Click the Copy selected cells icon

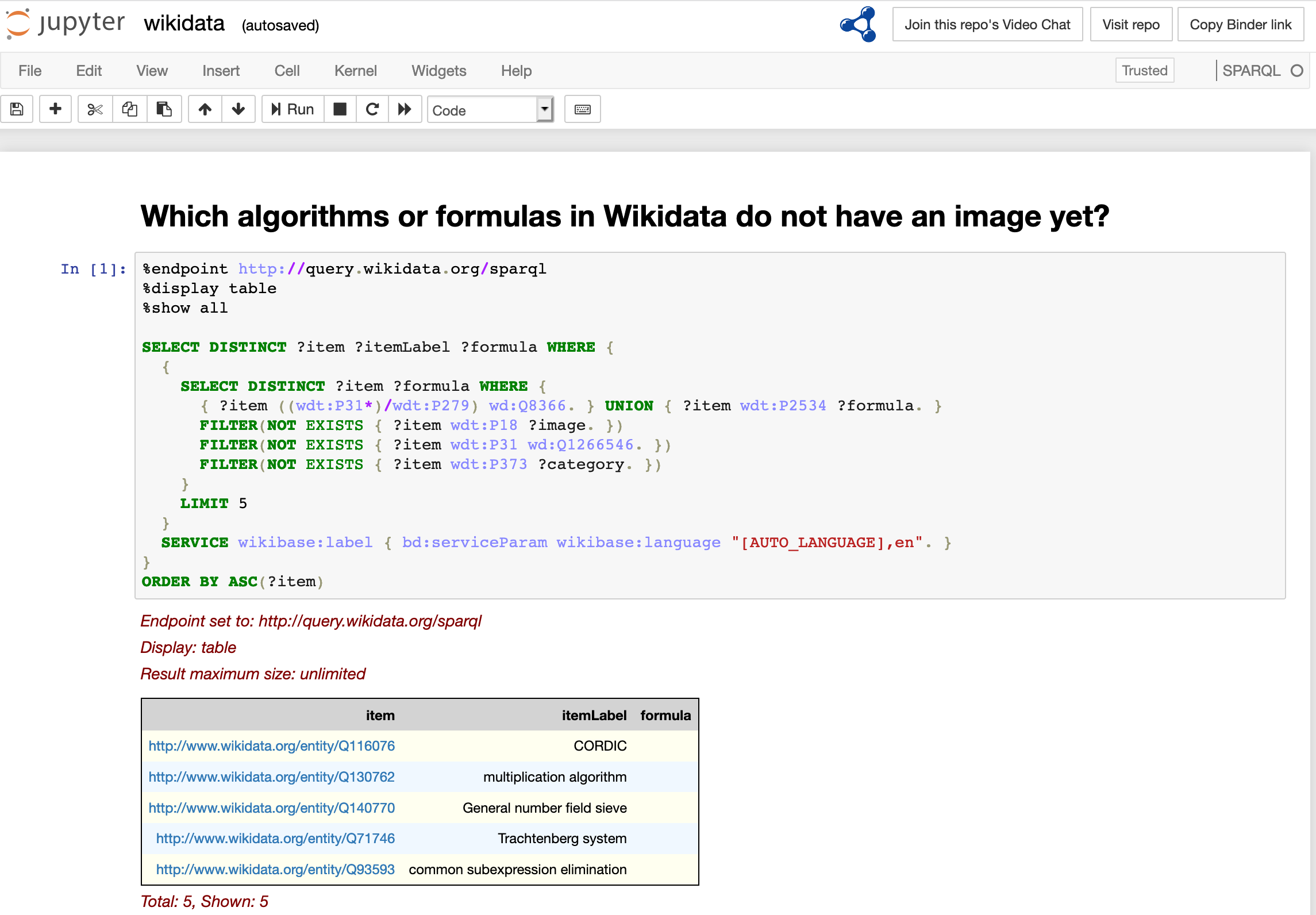point(128,109)
